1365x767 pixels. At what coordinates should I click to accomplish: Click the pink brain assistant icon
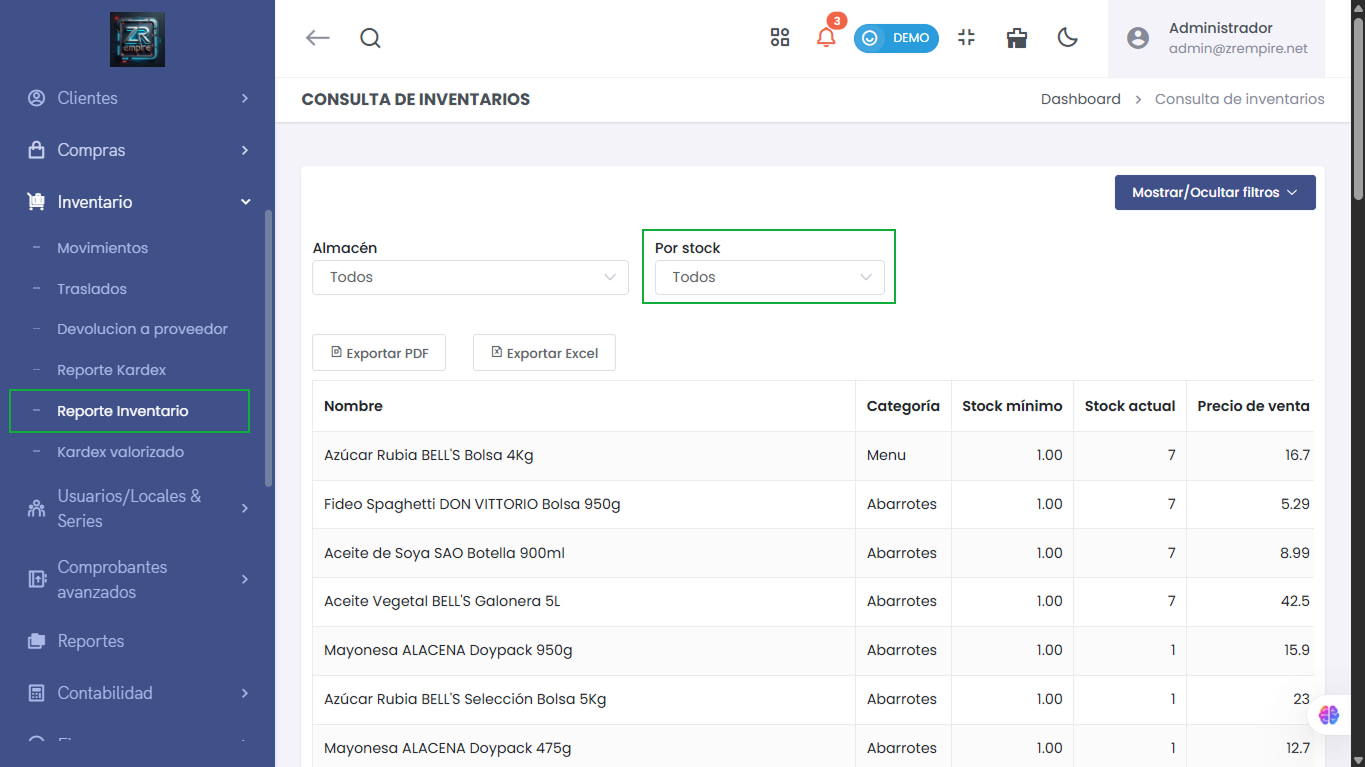pos(1328,715)
